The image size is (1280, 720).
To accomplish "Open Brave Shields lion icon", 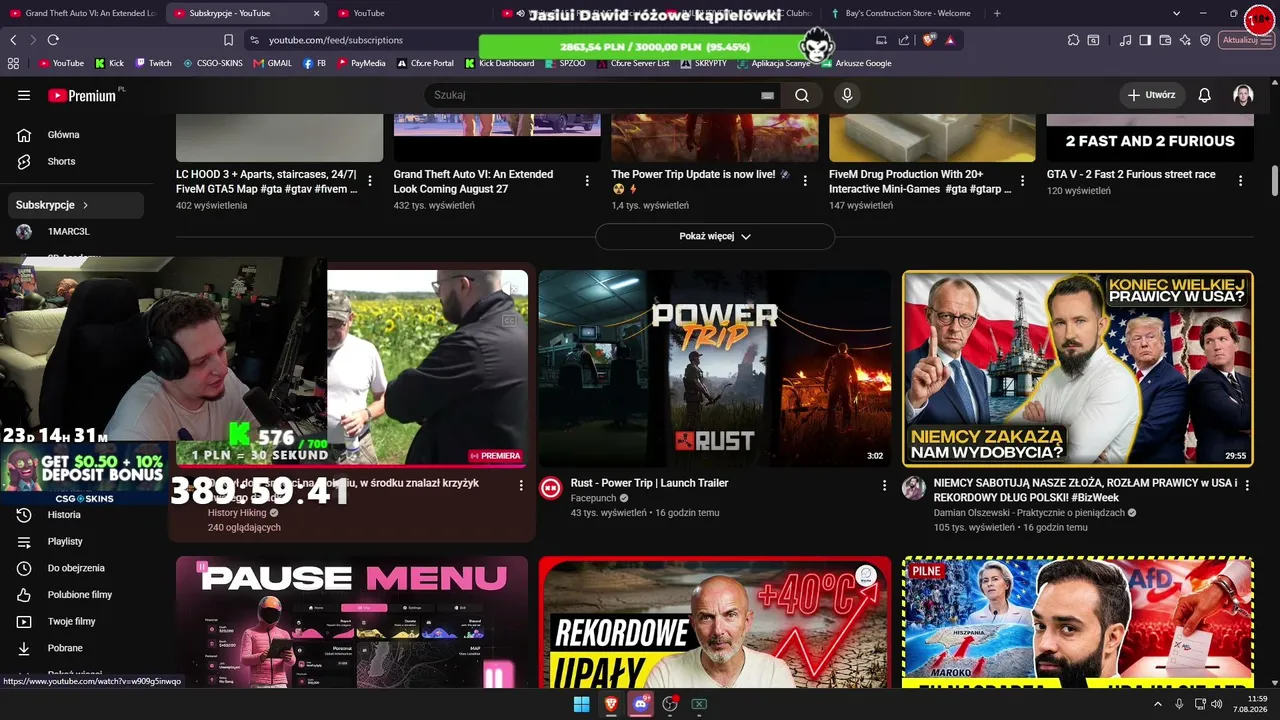I will point(927,40).
